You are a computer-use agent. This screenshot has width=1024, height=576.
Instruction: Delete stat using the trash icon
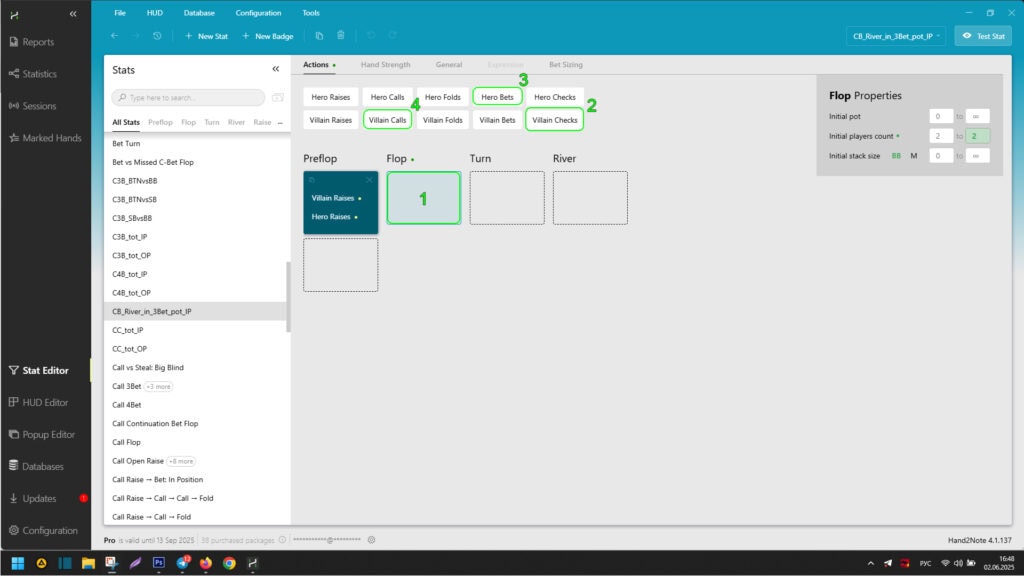341,36
